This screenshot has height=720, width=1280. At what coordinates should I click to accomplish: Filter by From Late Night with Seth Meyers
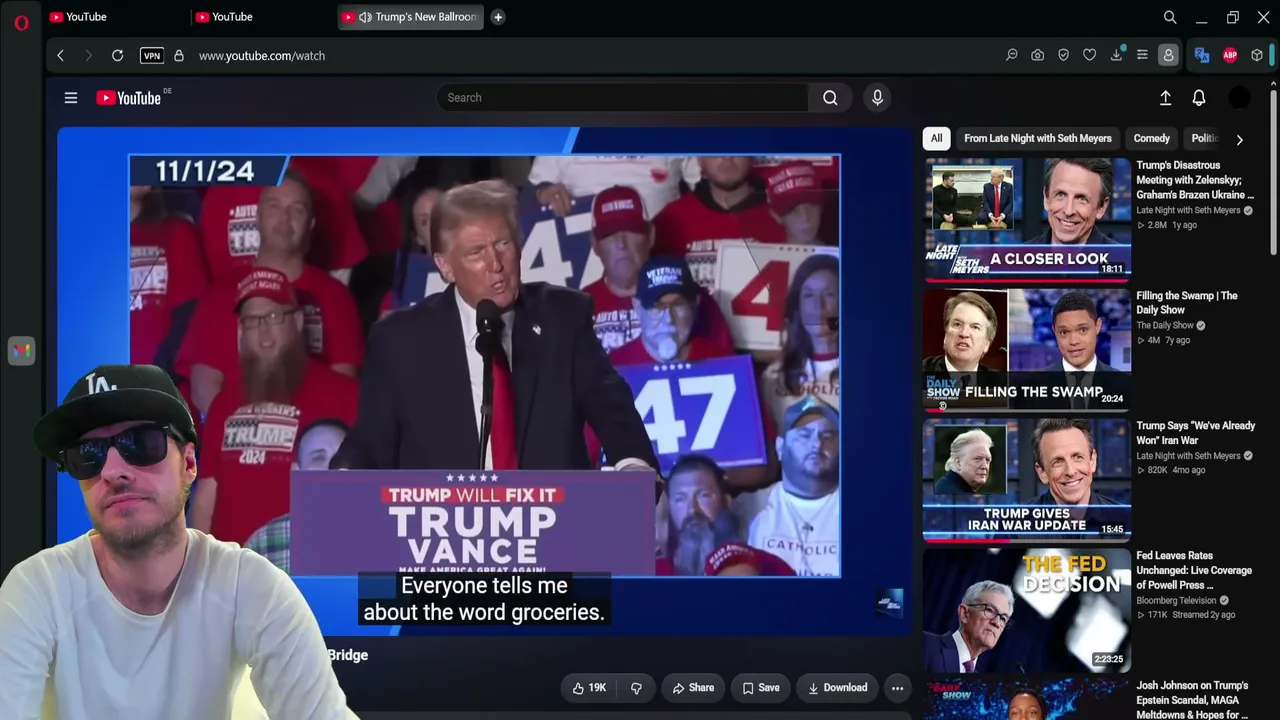tap(1038, 139)
